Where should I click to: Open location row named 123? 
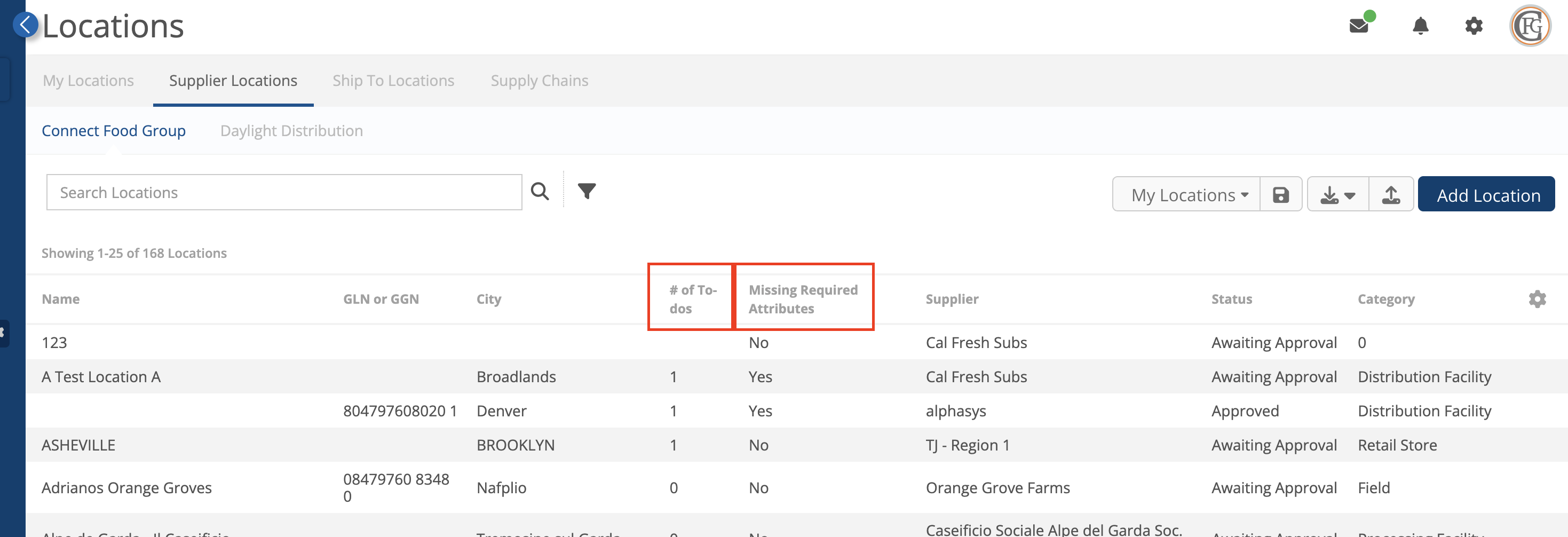click(x=54, y=343)
